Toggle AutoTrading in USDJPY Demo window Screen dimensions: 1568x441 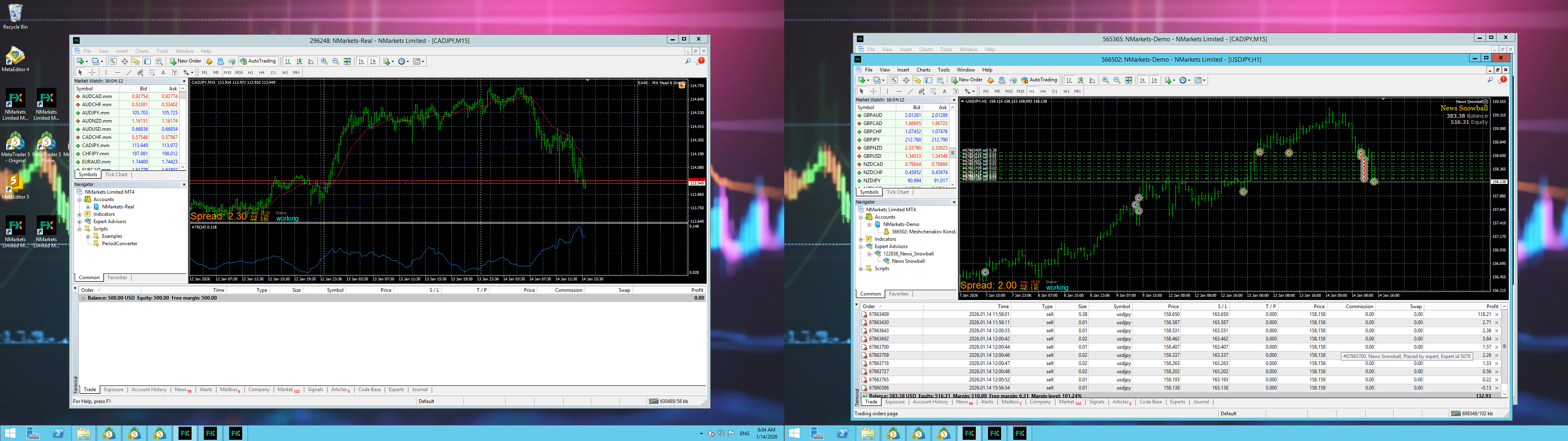(x=1039, y=81)
